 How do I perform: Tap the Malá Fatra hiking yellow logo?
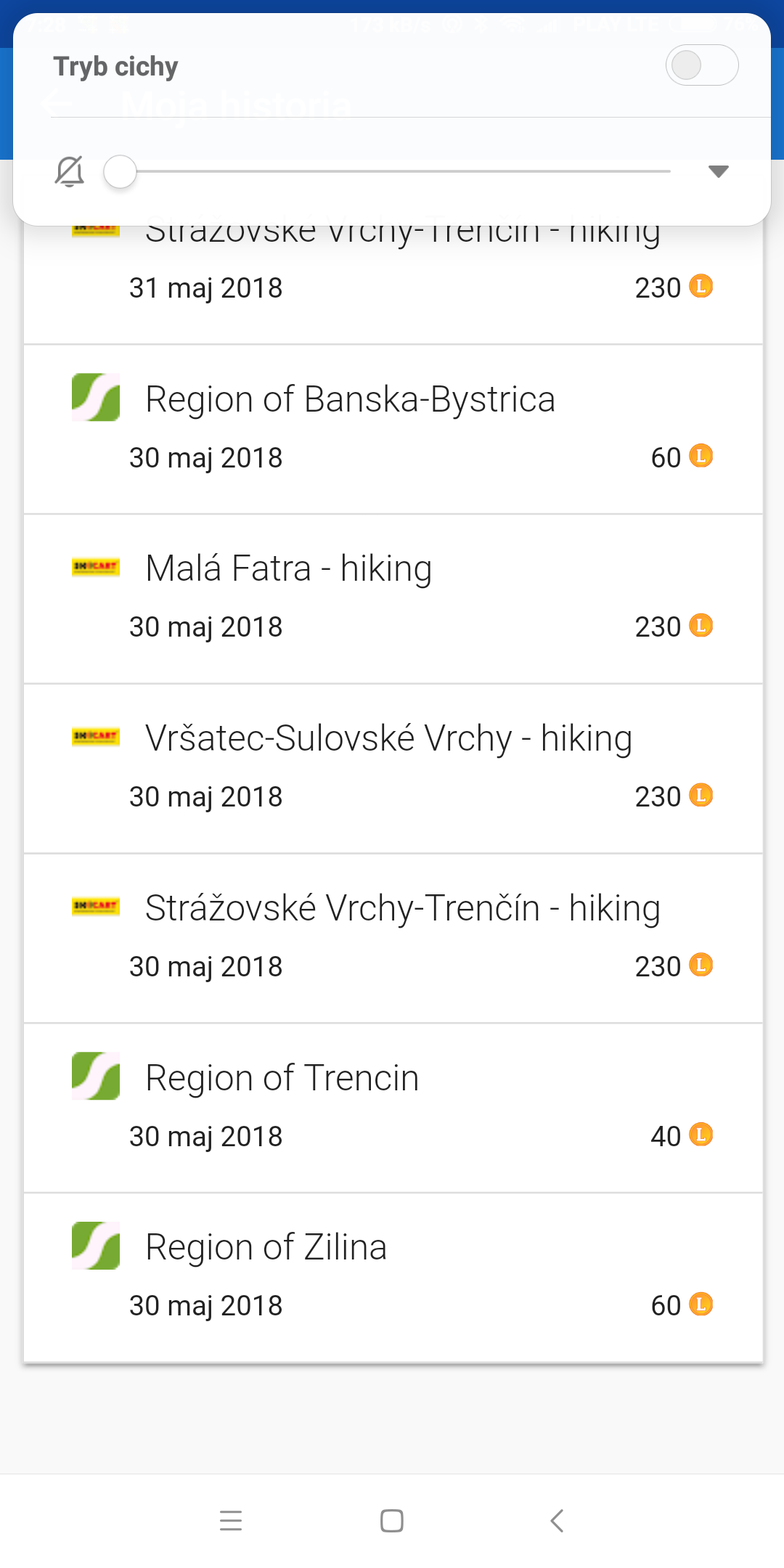[x=96, y=567]
